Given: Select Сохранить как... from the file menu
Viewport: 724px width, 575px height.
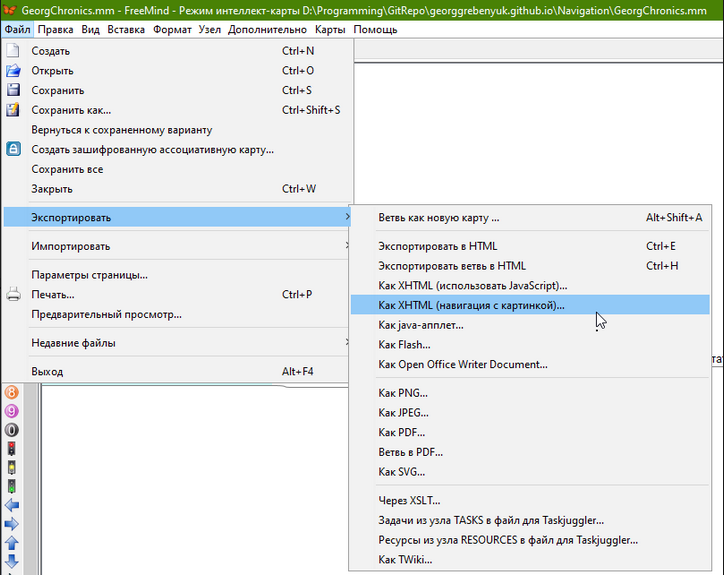Looking at the screenshot, I should pos(71,110).
